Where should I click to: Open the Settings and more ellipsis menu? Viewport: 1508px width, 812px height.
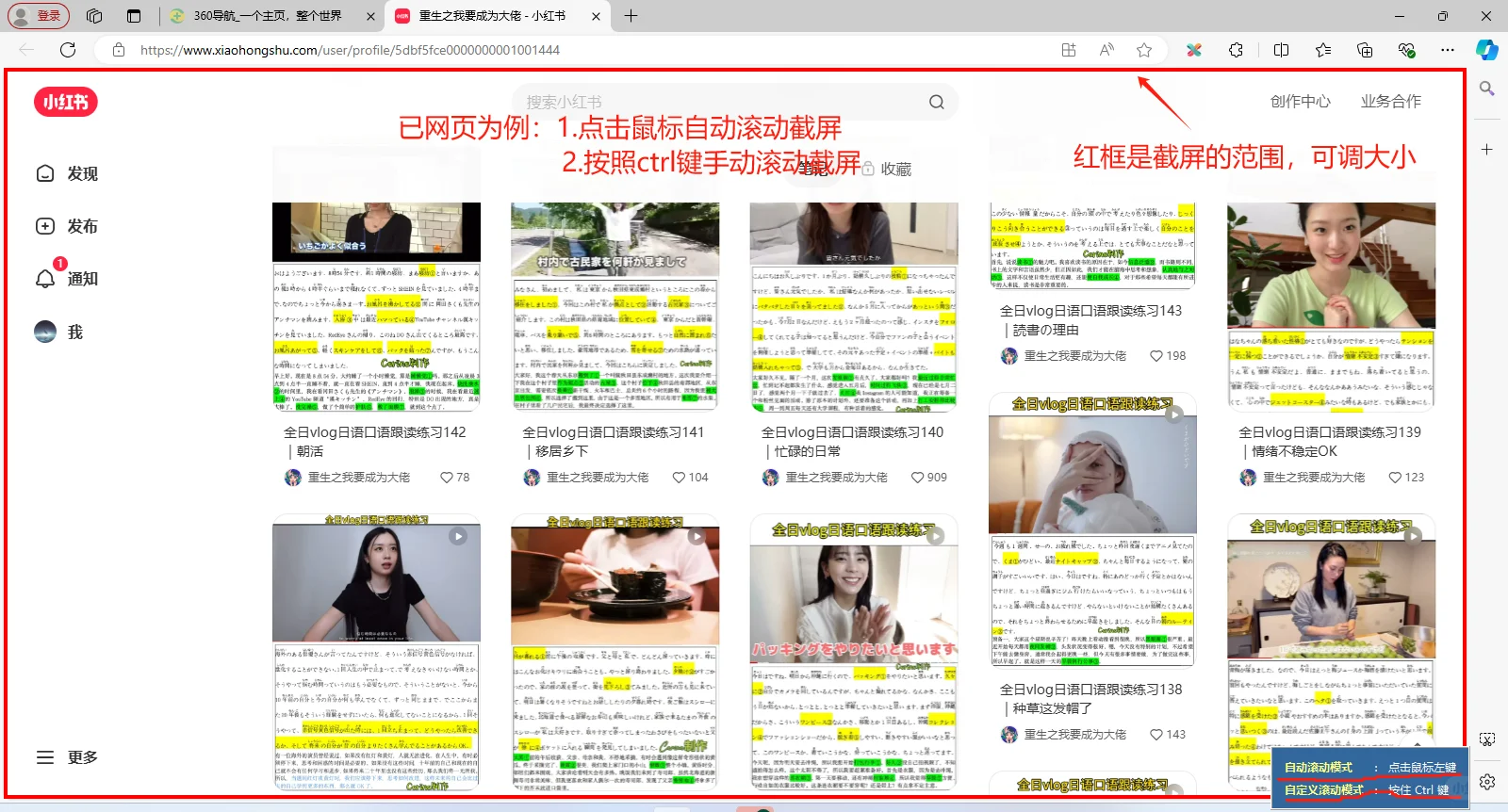tap(1448, 50)
